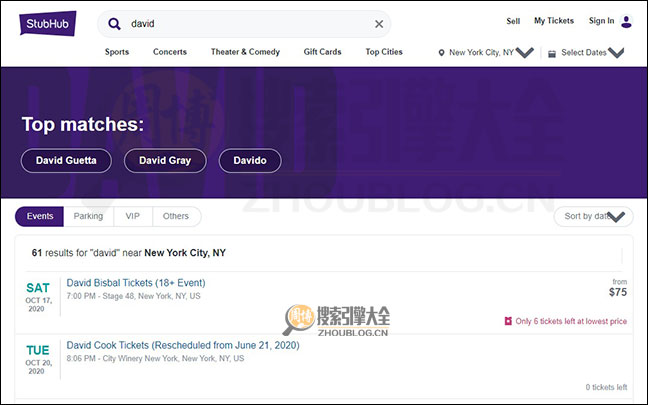Image resolution: width=648 pixels, height=405 pixels.
Task: Open the Sort by date dropdown
Action: click(x=593, y=217)
